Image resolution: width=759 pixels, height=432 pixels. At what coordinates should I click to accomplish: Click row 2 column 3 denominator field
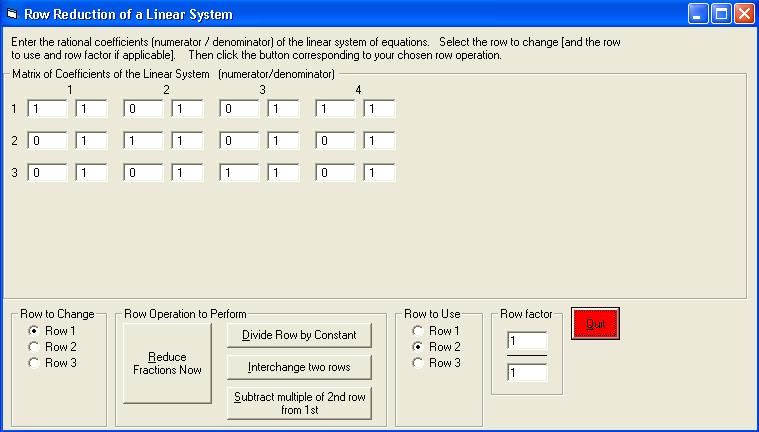[x=283, y=141]
